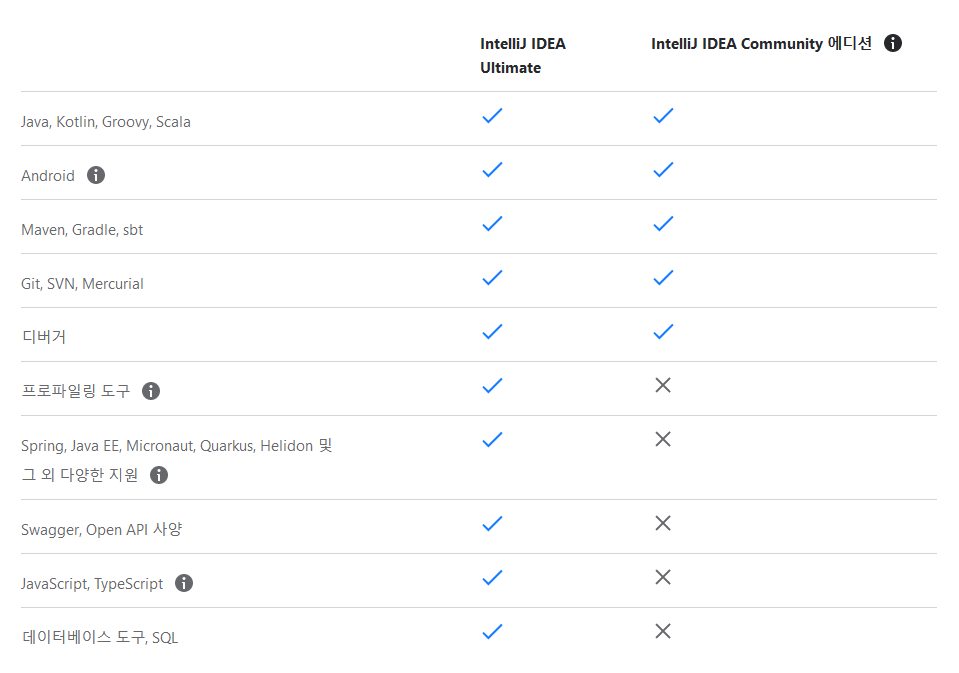
Task: Click Community X mark for 프로파일링 도구
Action: (x=663, y=385)
